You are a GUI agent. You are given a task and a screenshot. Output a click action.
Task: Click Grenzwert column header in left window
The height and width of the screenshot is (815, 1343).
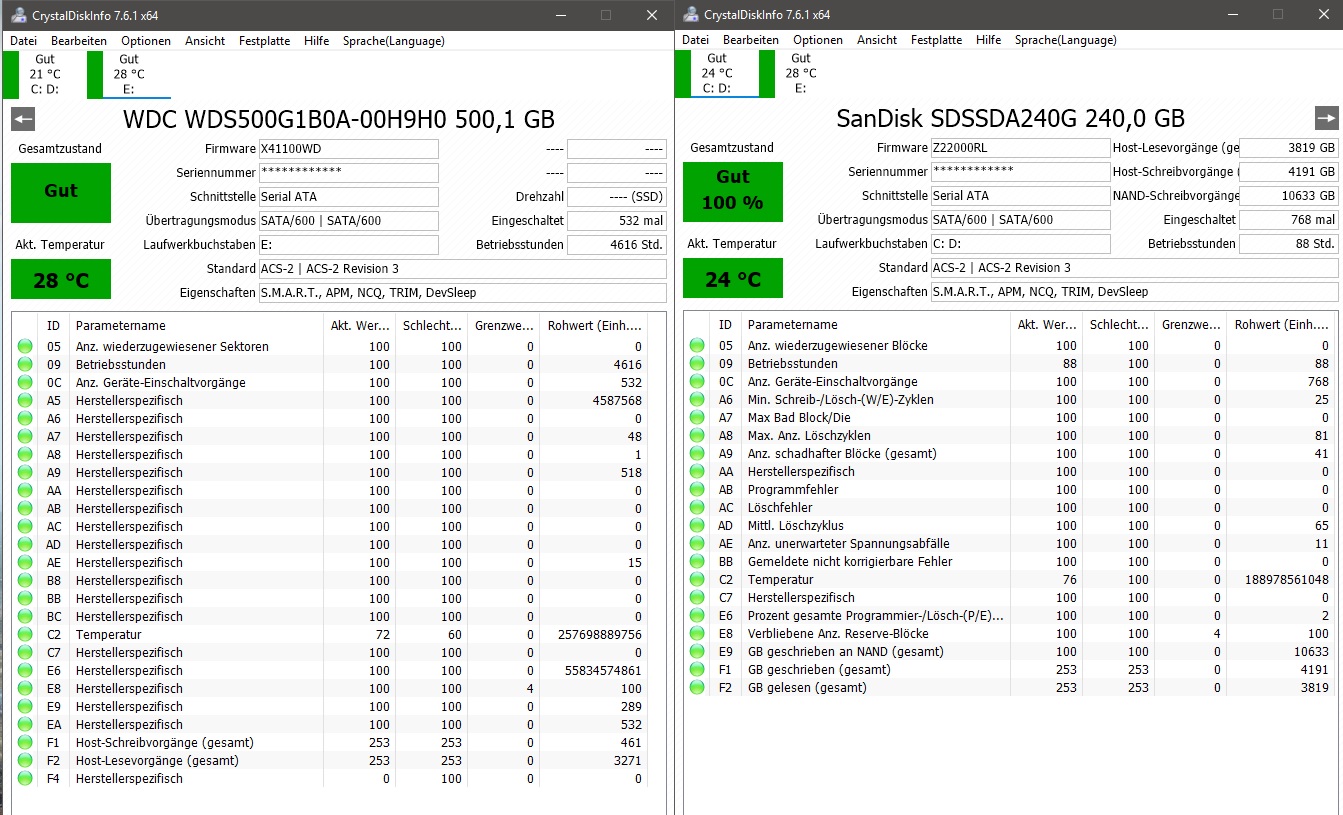pos(502,326)
